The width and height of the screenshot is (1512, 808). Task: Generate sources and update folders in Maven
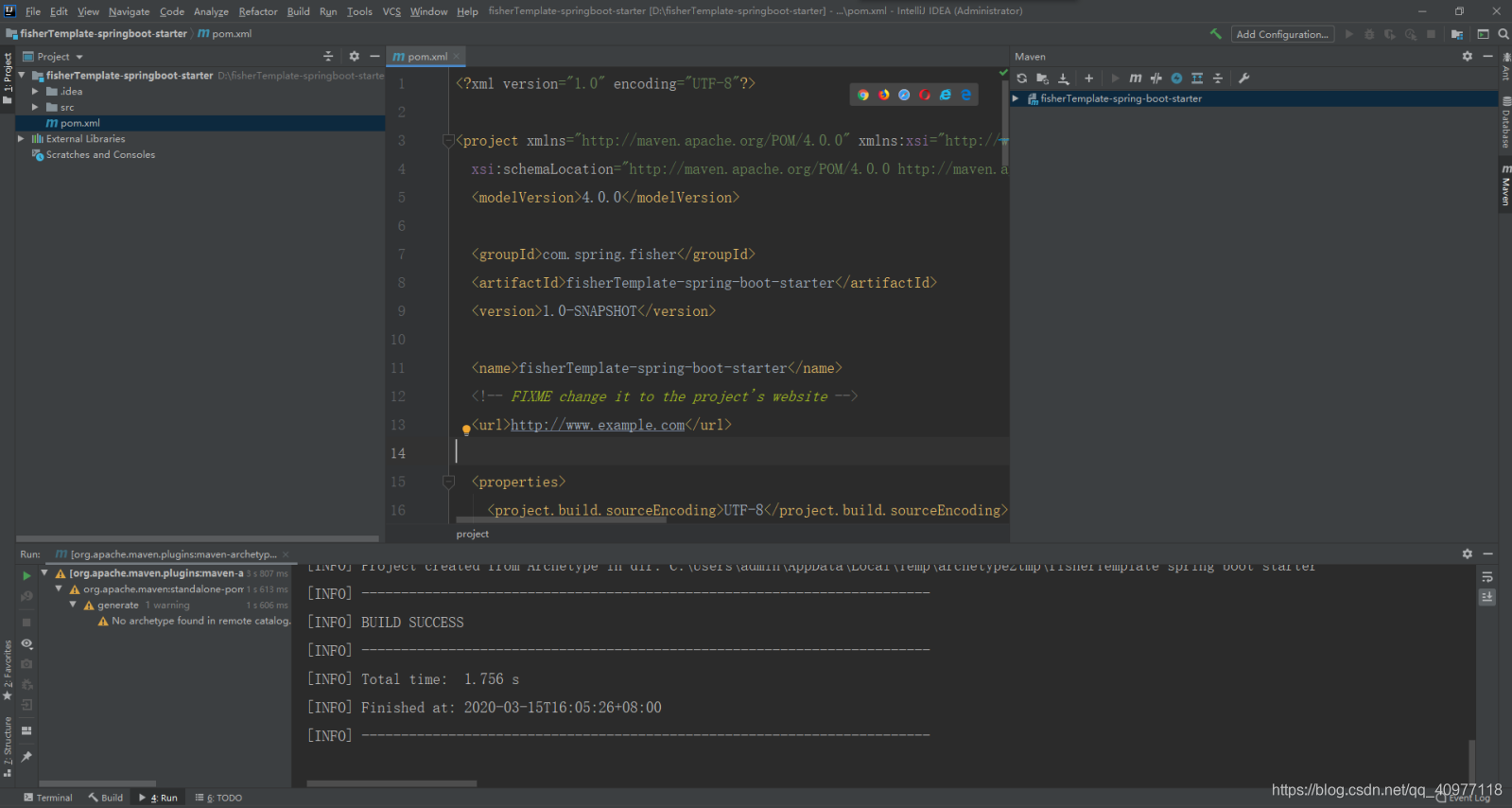click(x=1042, y=79)
